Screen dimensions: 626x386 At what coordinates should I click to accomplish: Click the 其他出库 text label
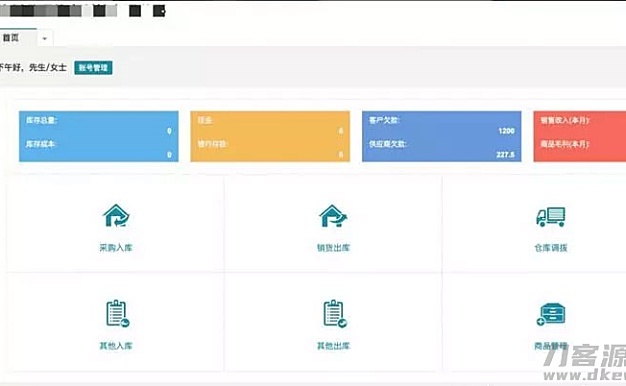pyautogui.click(x=333, y=346)
